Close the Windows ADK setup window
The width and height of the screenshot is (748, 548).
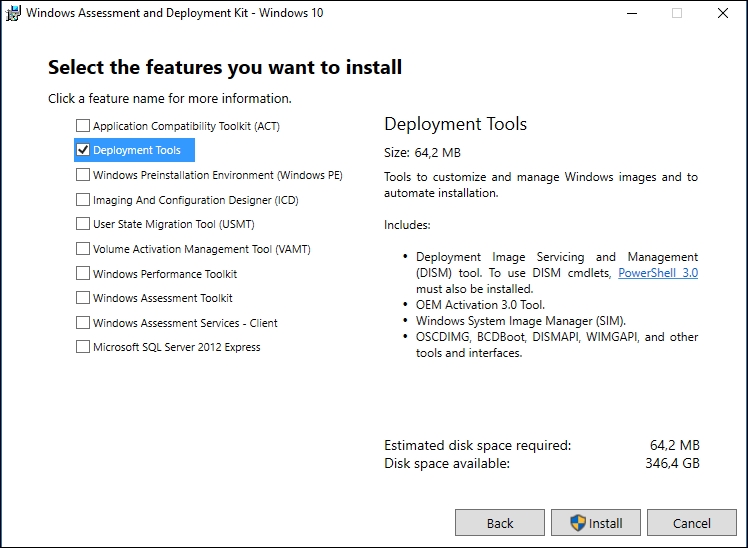[x=722, y=13]
